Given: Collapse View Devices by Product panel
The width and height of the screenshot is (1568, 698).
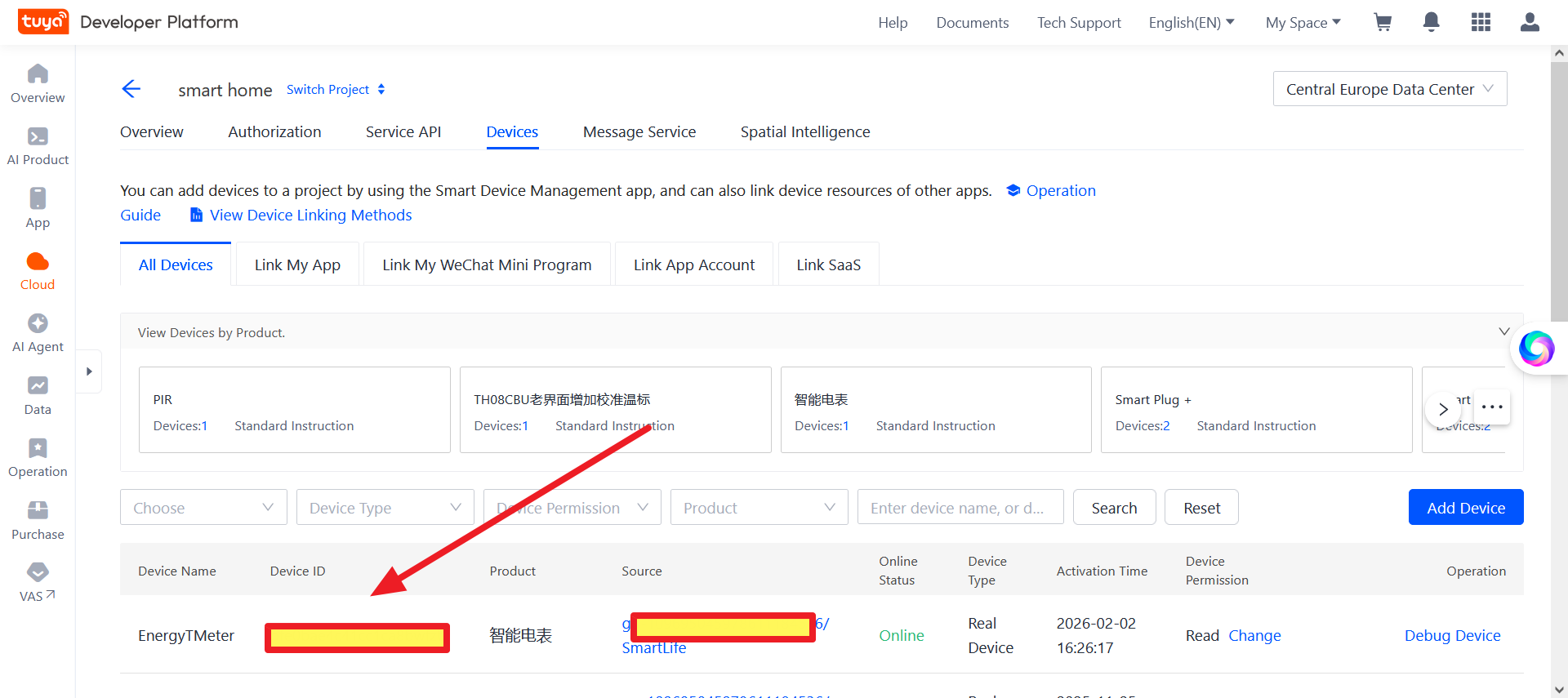Looking at the screenshot, I should [1503, 332].
